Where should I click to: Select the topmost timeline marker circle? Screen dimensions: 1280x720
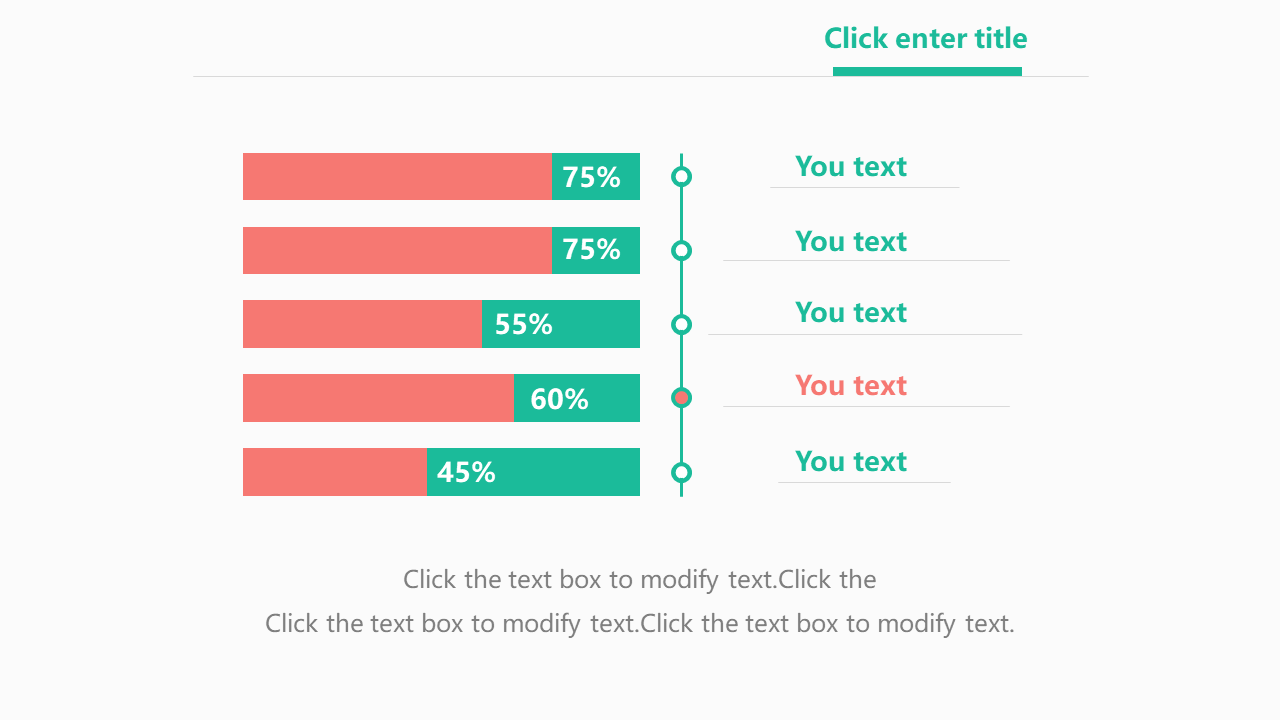[682, 177]
